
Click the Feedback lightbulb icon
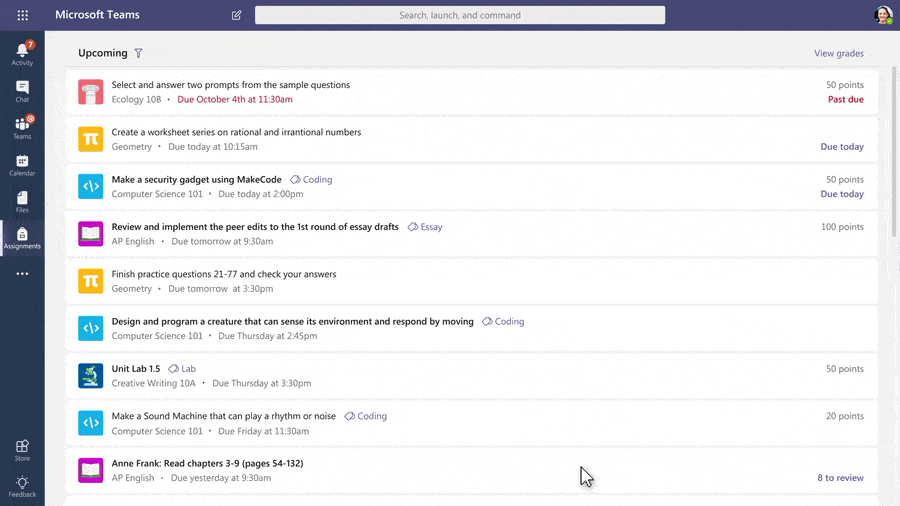point(22,486)
